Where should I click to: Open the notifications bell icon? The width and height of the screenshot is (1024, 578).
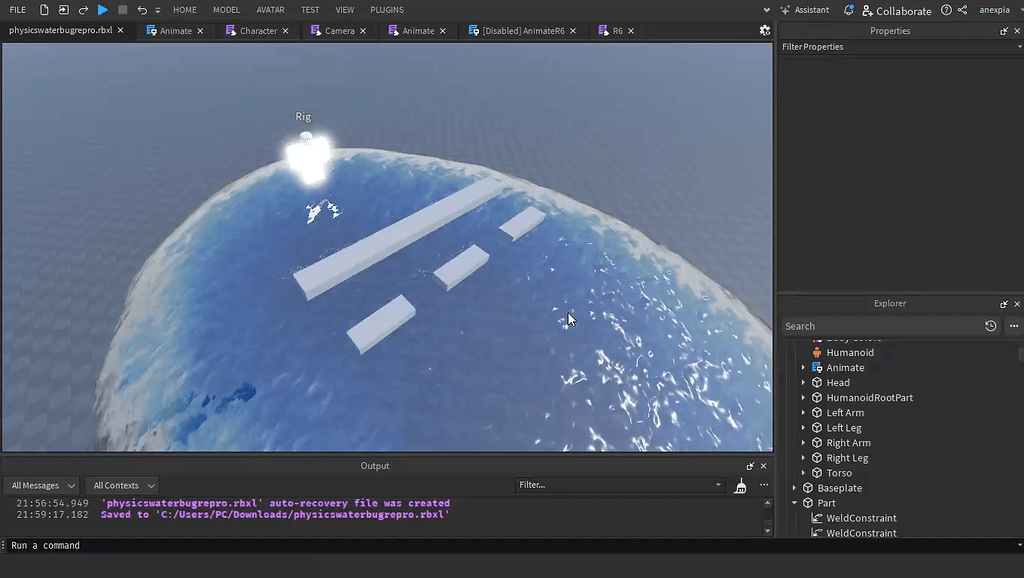click(x=849, y=10)
